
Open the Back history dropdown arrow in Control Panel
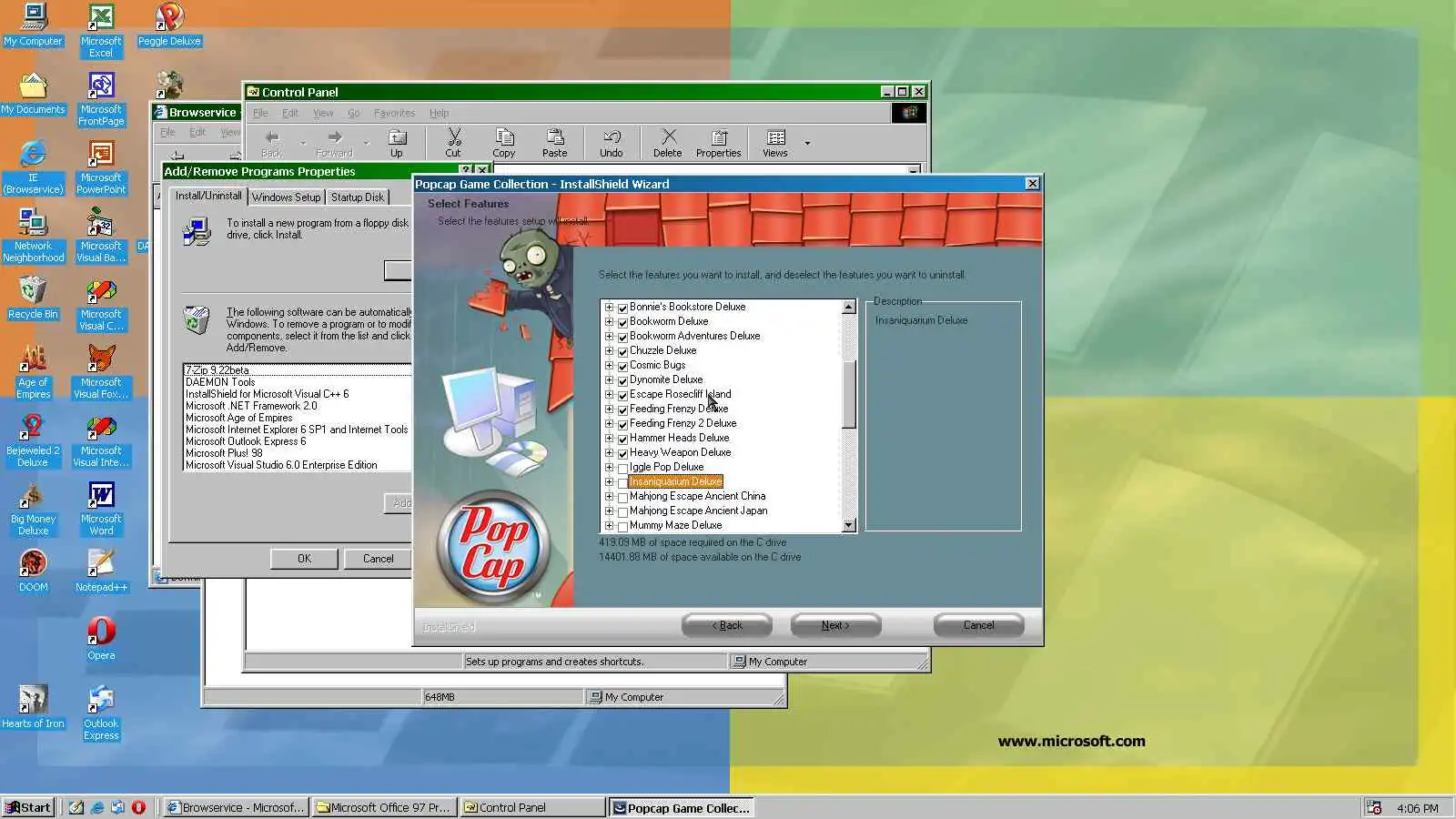303,143
